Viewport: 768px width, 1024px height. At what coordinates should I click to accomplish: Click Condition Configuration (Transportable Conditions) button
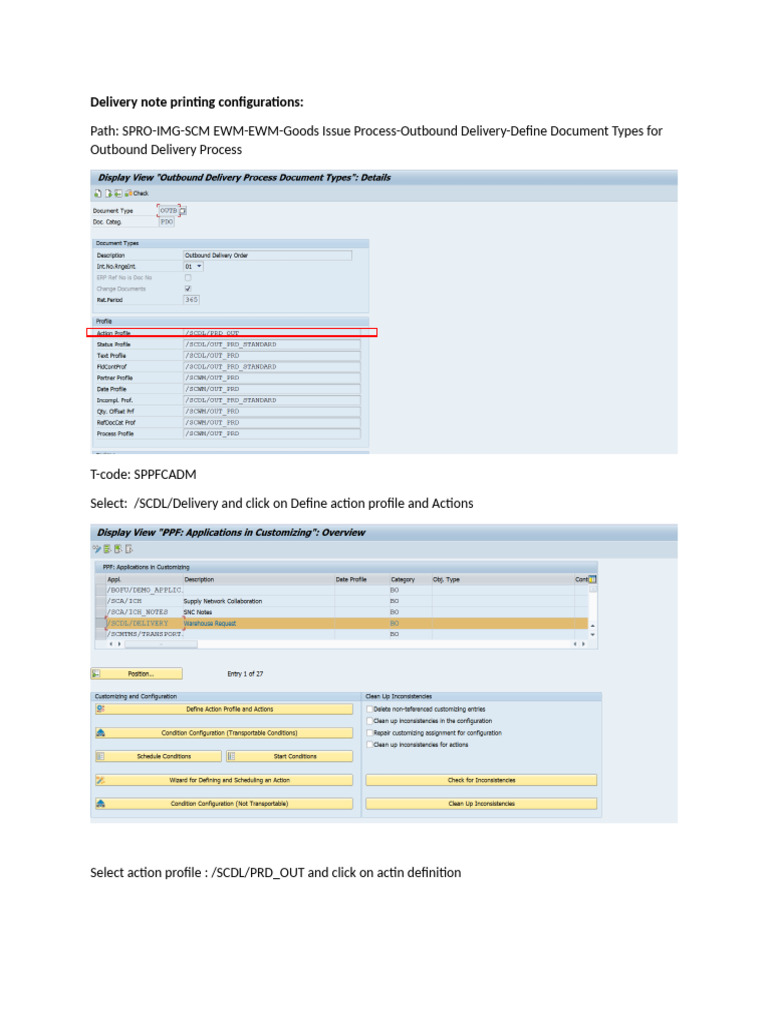224,733
